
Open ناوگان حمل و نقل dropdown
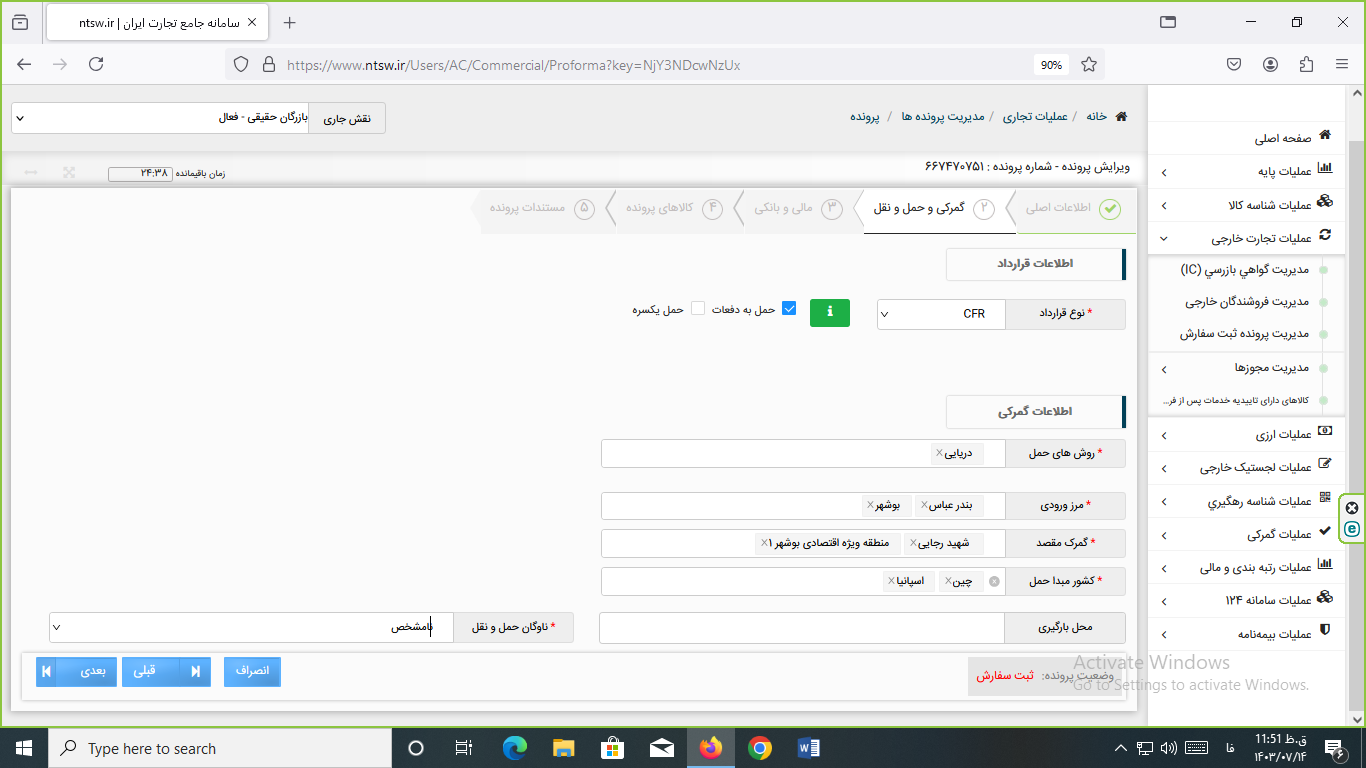251,627
